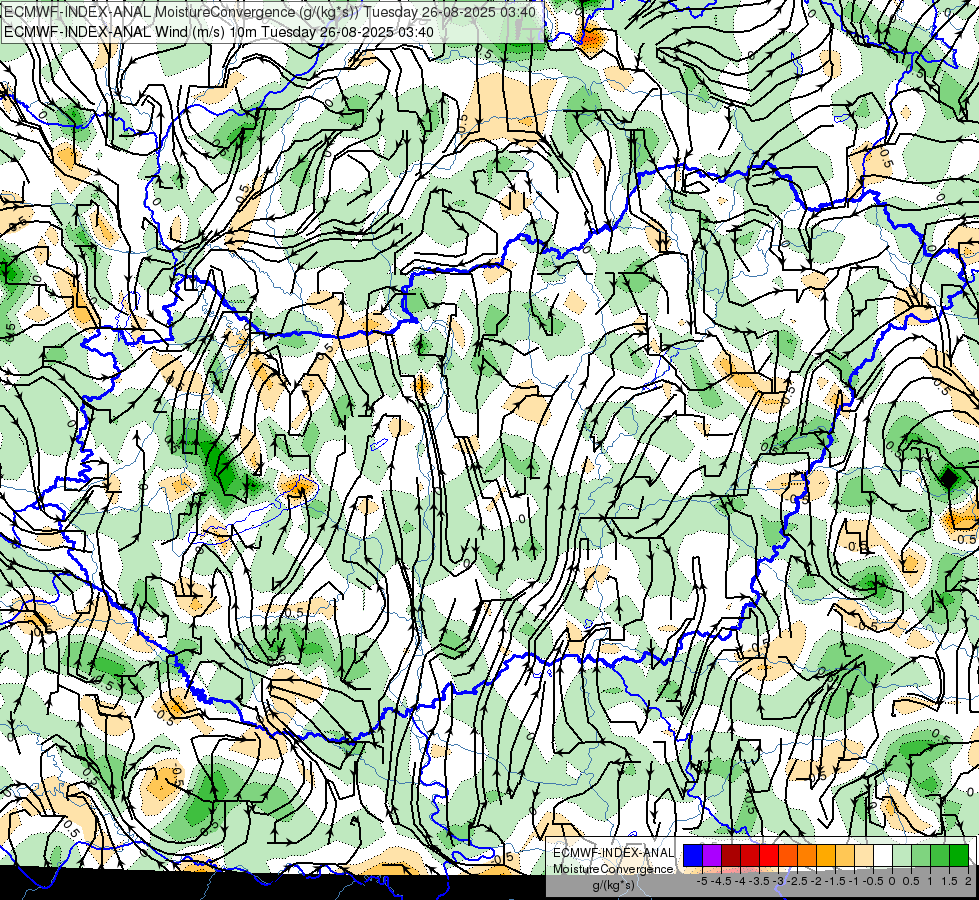Click the -2.5 value on the legend scale
Viewport: 979px width, 900px height.
coord(799,881)
